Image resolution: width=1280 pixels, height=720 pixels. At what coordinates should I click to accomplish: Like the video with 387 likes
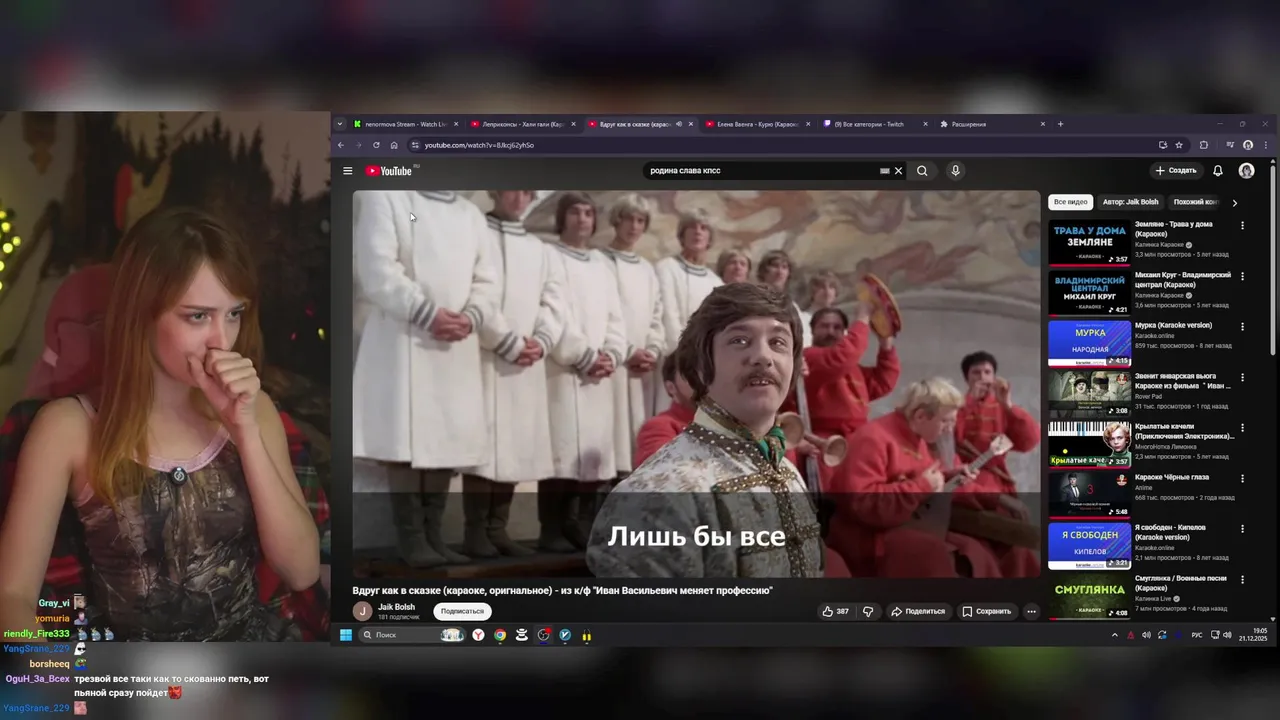click(835, 611)
